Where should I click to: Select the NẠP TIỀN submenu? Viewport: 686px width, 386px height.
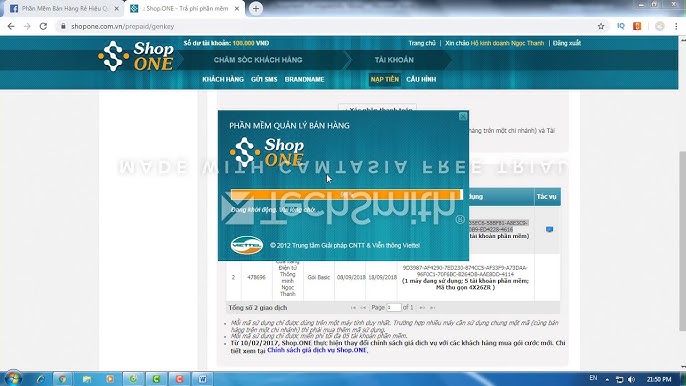[385, 79]
